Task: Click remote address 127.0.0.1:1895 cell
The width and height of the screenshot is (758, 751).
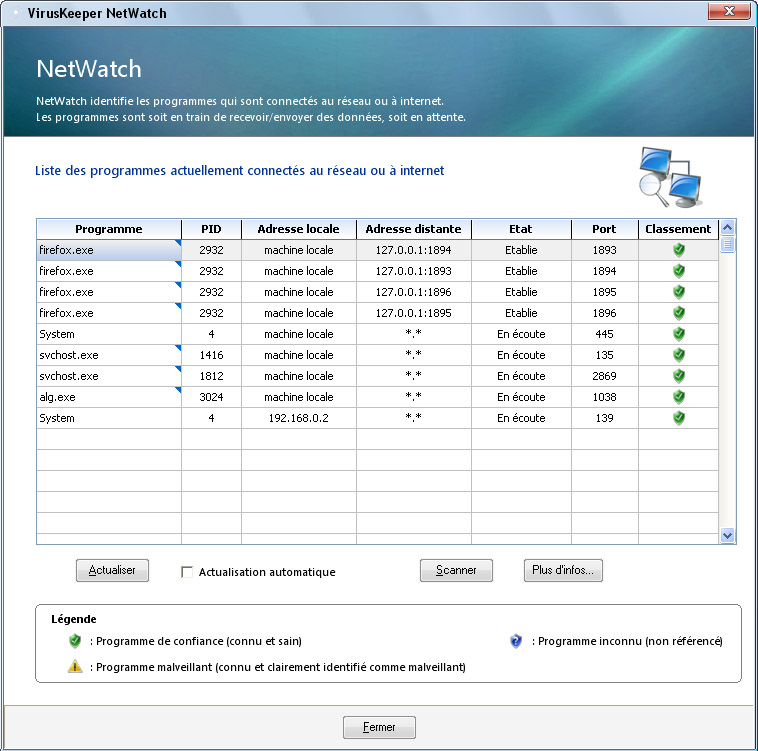Action: pyautogui.click(x=414, y=313)
